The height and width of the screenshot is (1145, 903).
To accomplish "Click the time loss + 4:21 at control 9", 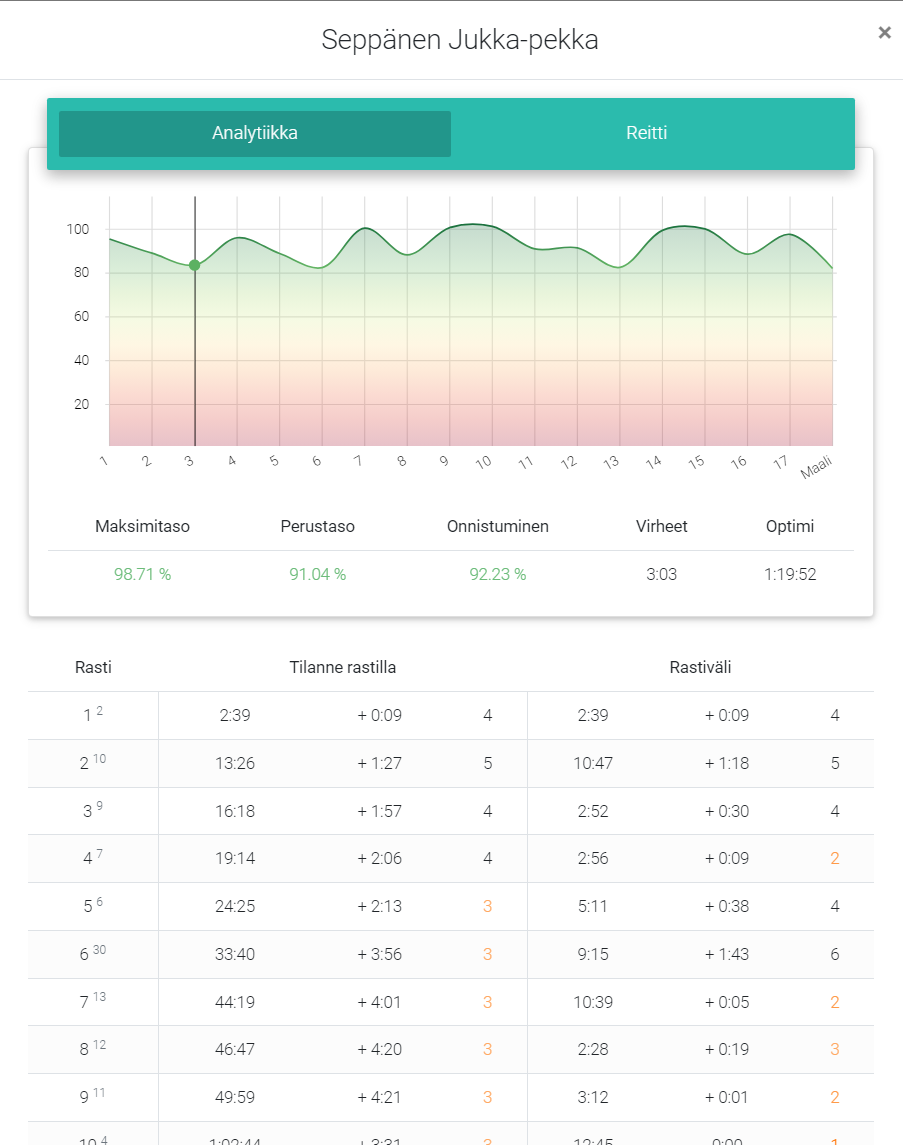I will coord(379,1097).
